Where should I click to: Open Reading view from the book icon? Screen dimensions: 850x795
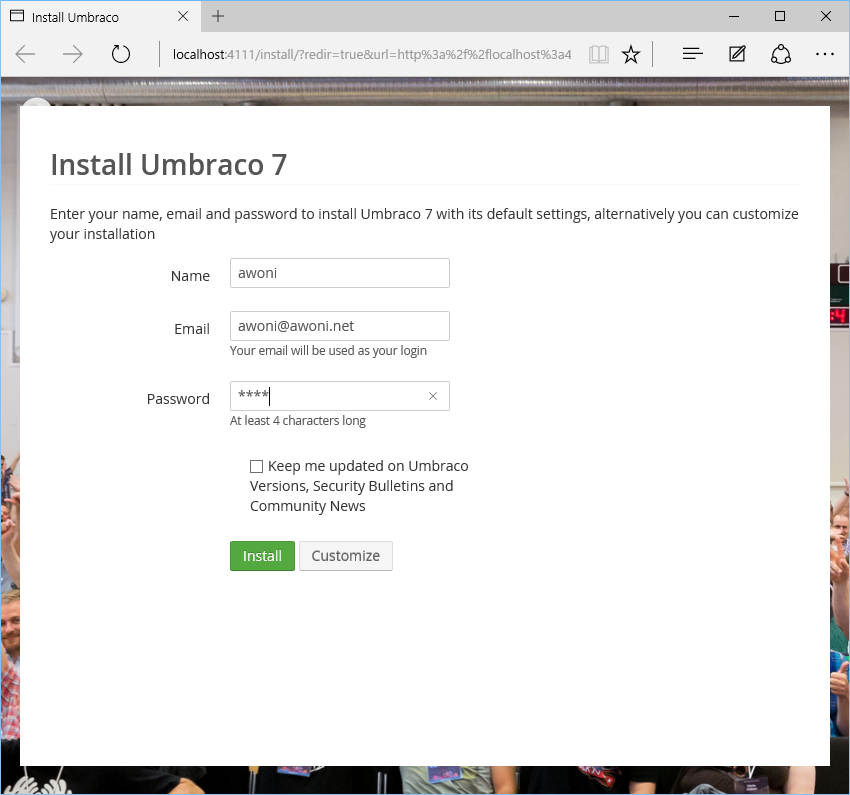(598, 54)
